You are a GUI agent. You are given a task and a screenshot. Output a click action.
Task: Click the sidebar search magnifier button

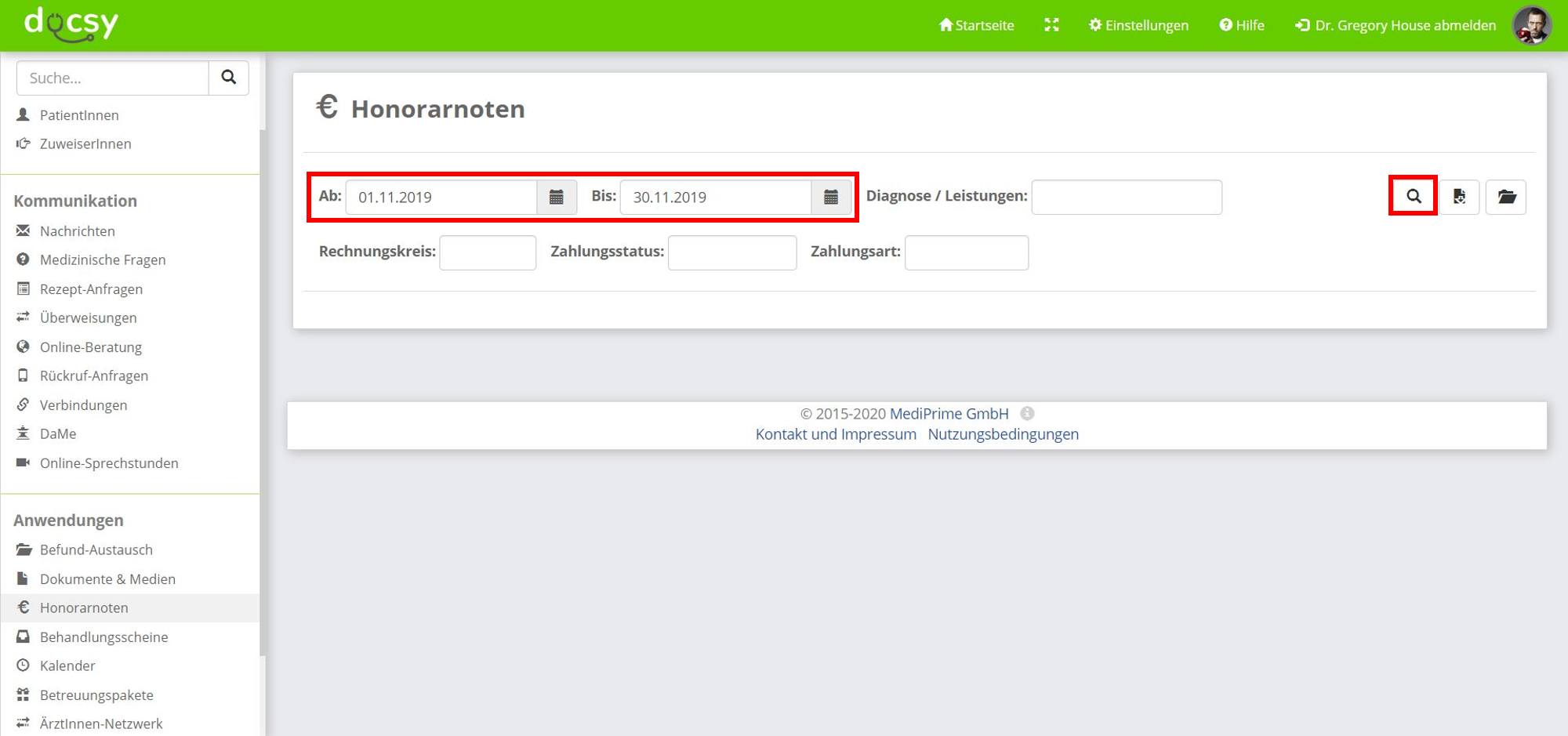pyautogui.click(x=228, y=78)
